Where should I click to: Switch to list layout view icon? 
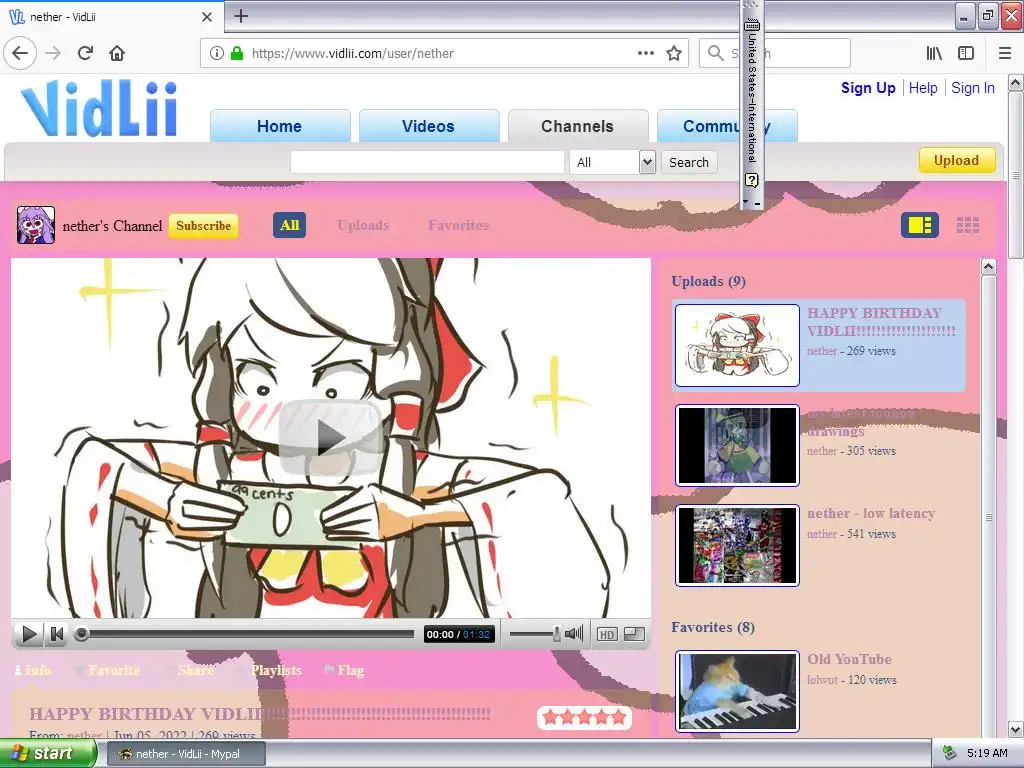click(x=920, y=225)
